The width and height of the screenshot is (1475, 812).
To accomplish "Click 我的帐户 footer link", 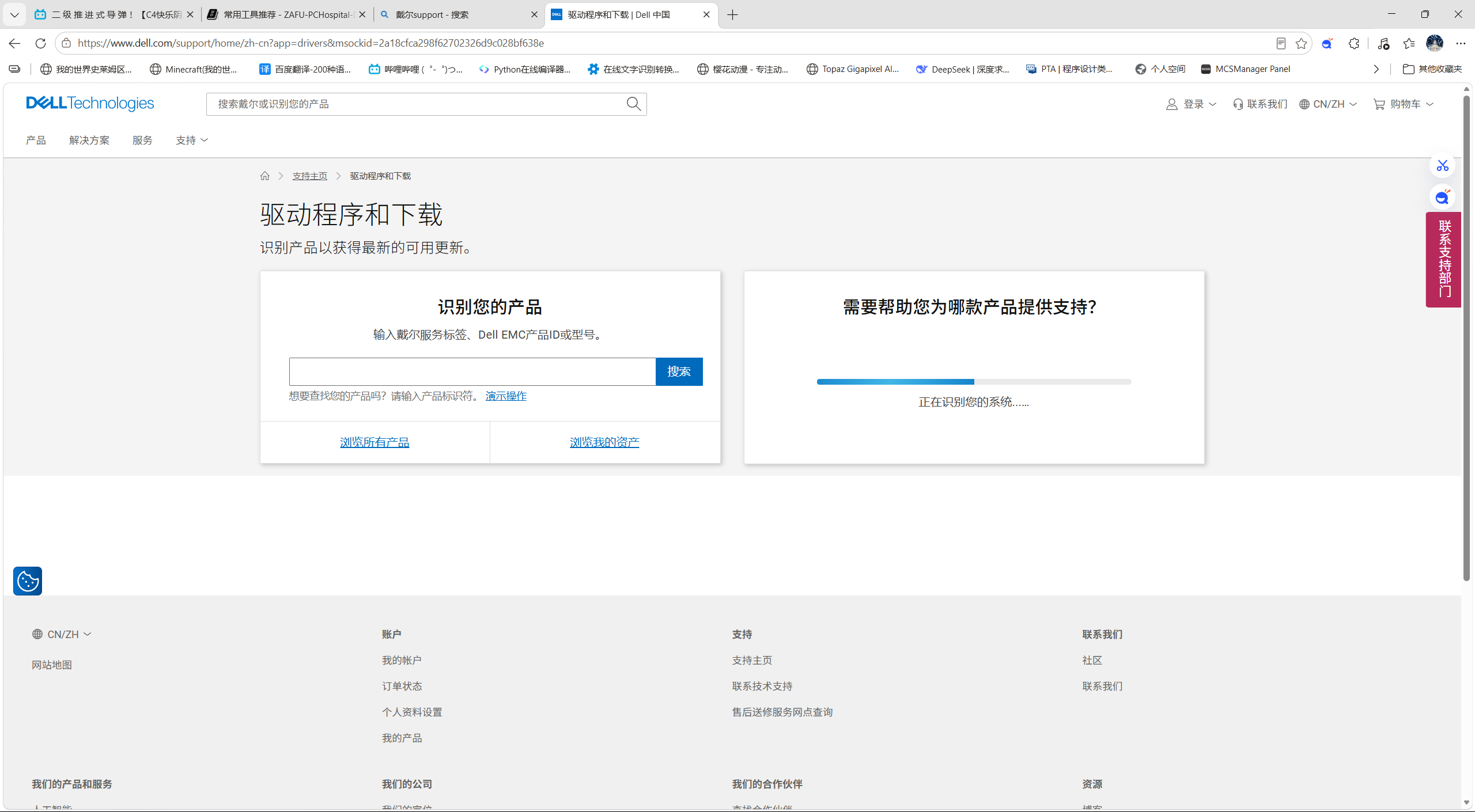I will click(x=402, y=660).
